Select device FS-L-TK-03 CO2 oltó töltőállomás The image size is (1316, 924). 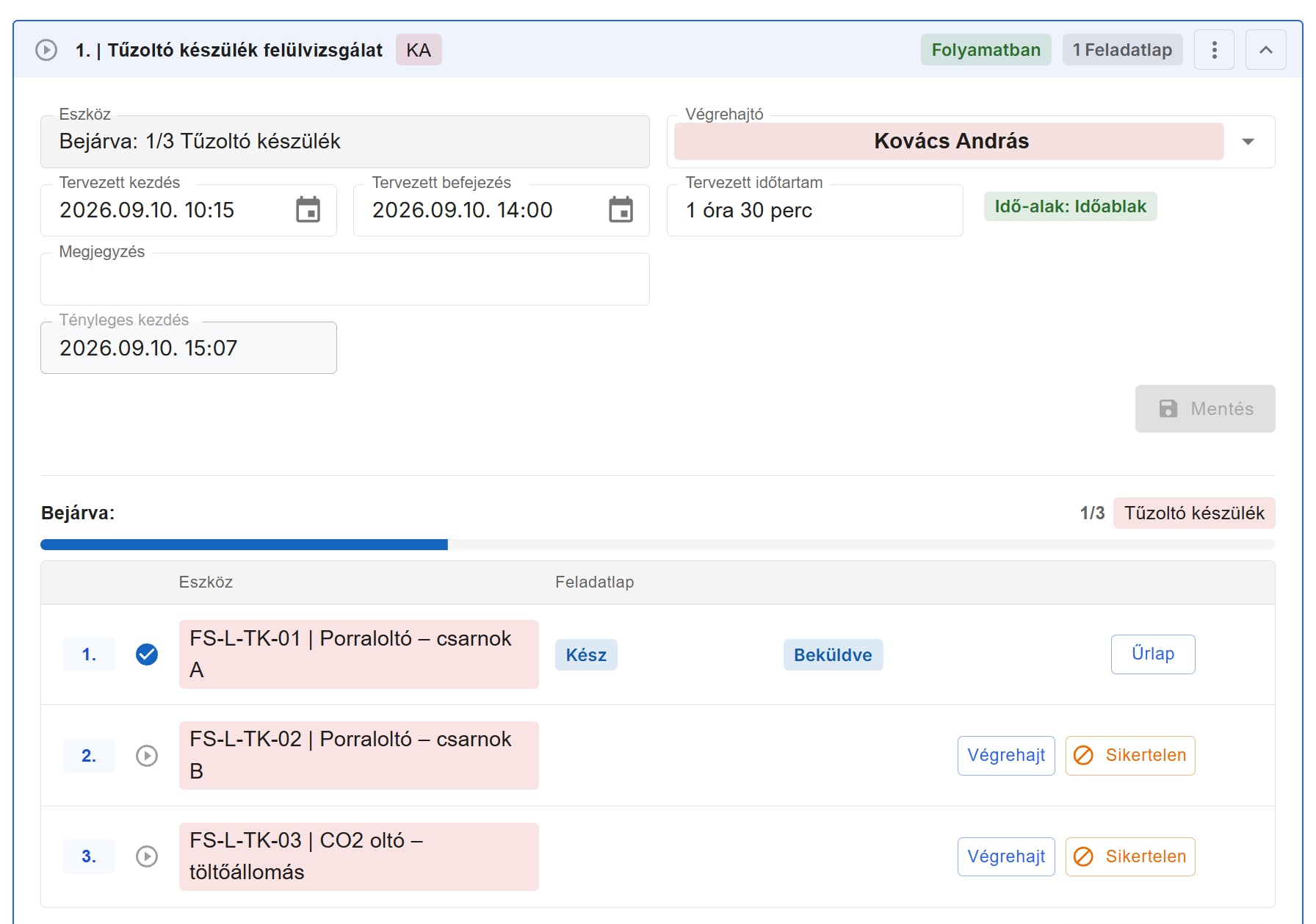(x=358, y=856)
